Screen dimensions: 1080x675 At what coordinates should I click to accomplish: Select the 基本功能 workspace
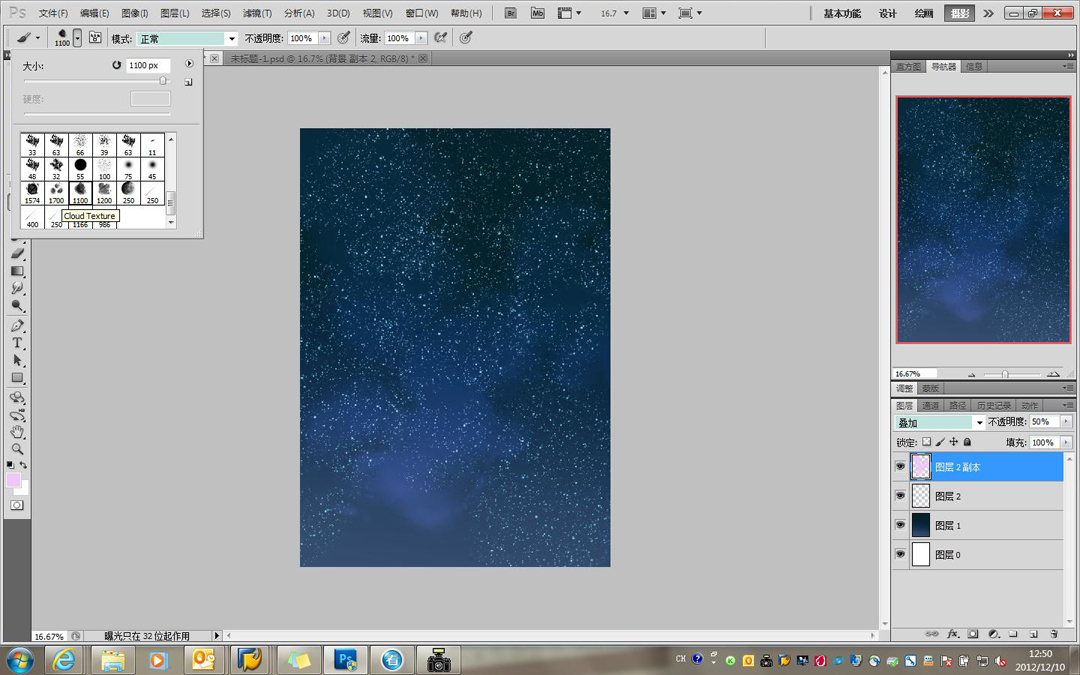pyautogui.click(x=842, y=13)
